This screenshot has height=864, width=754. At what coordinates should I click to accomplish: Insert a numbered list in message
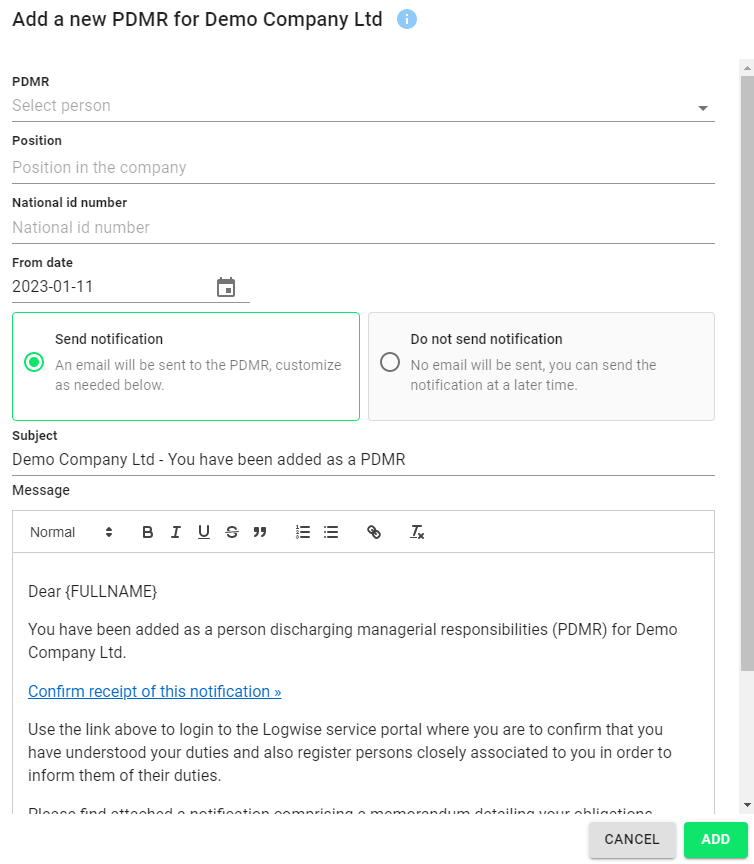coord(303,532)
